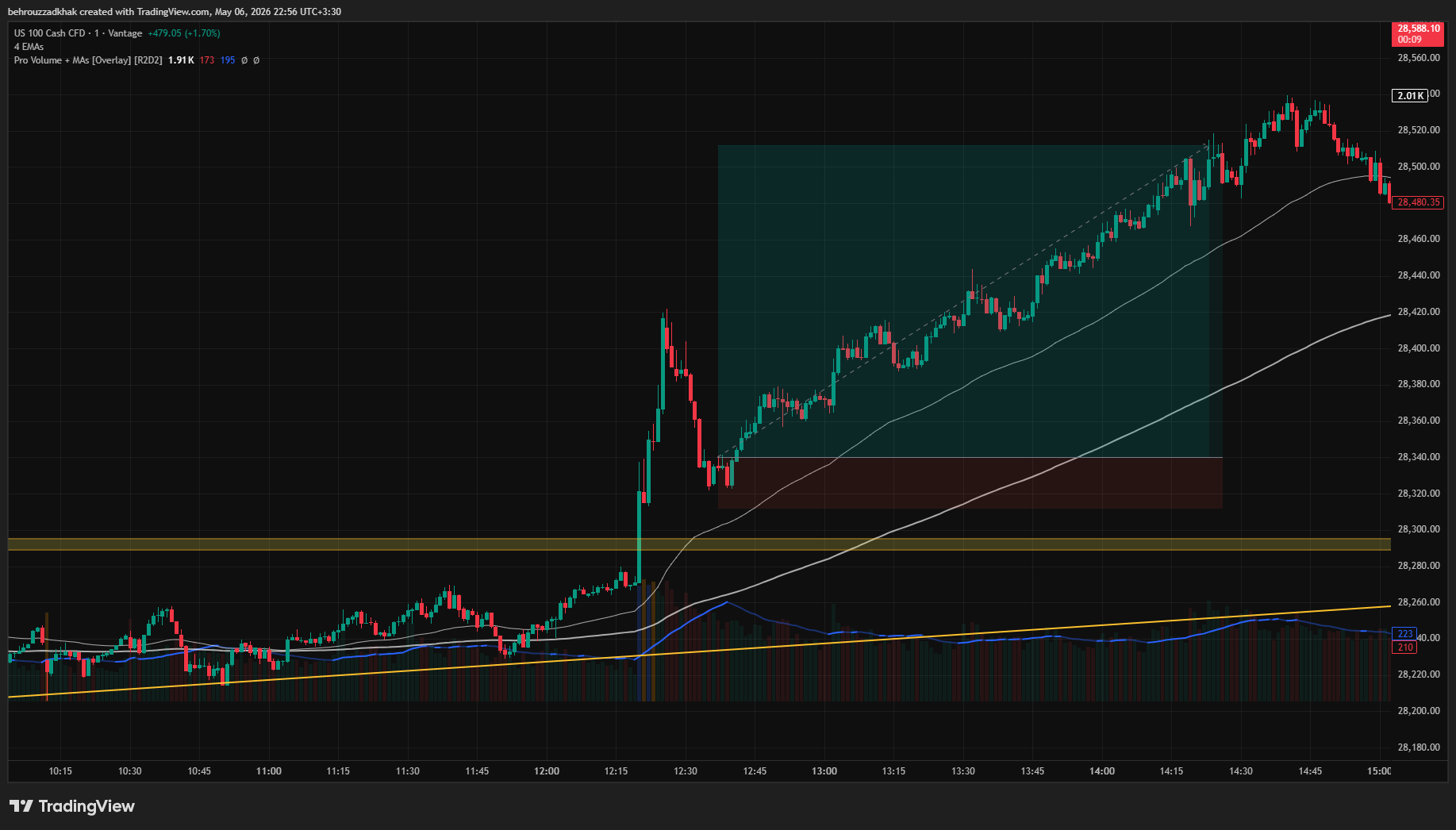Click the blue "223" axis label
The image size is (1456, 830).
click(x=1405, y=634)
